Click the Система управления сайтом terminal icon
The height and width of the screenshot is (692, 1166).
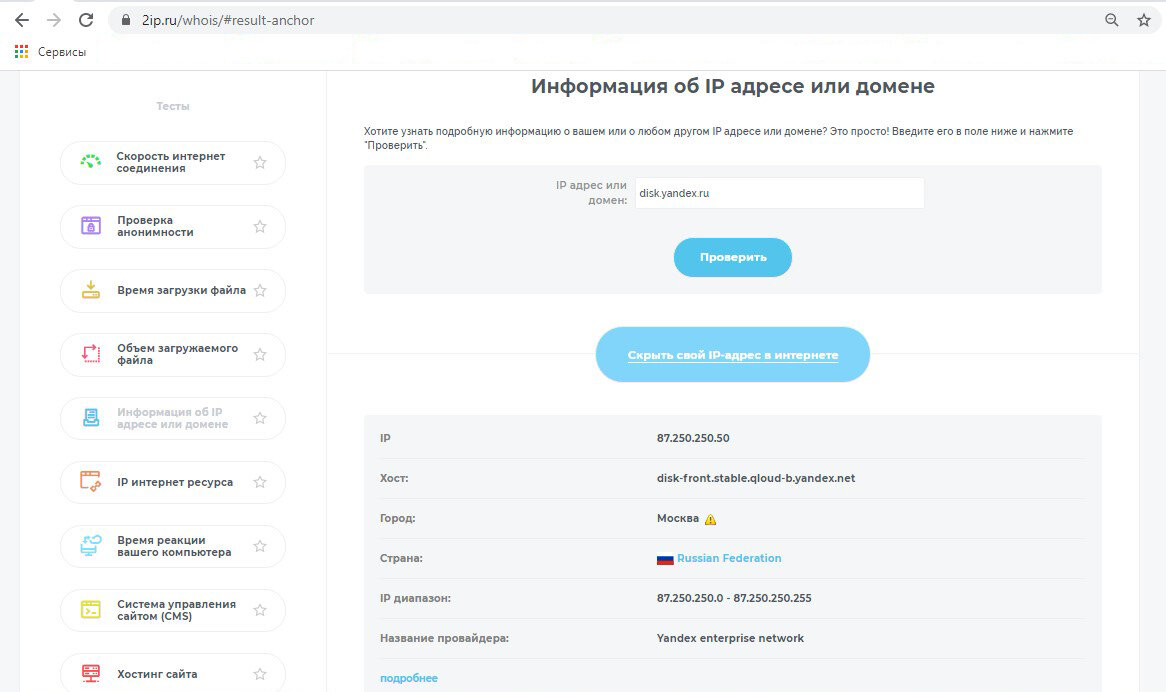pos(91,609)
